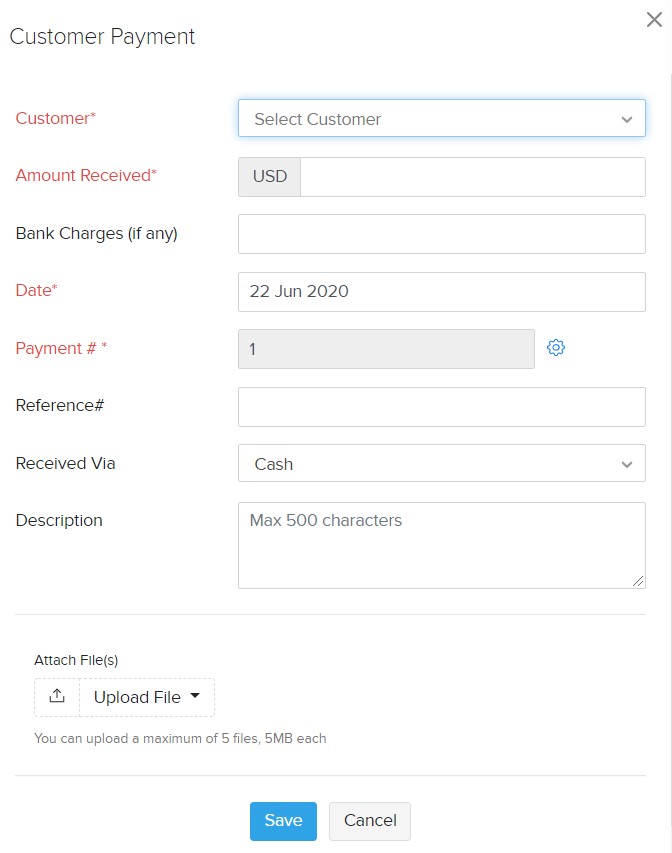This screenshot has width=672, height=853.
Task: Click the Description text area
Action: pos(442,545)
